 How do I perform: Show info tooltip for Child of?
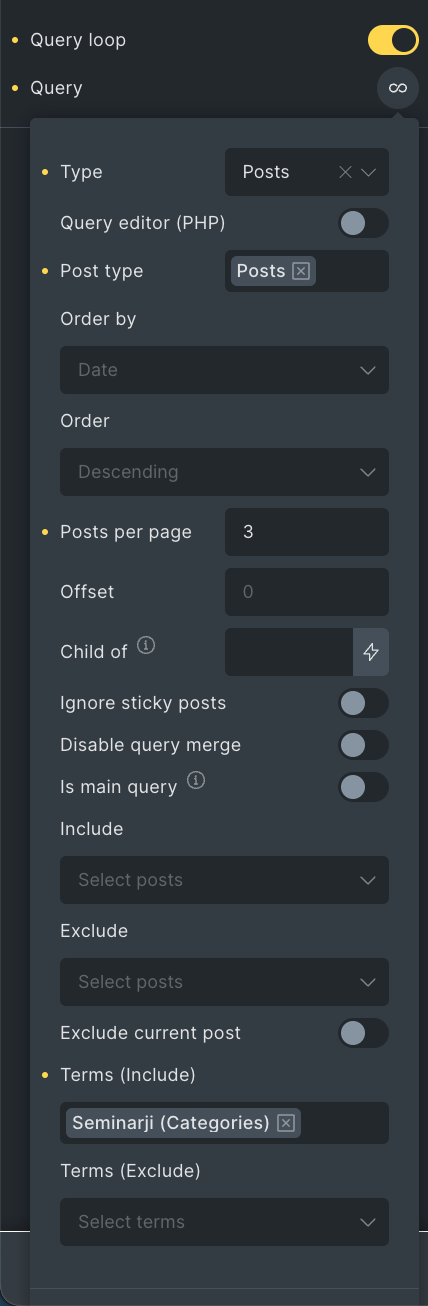pos(146,645)
